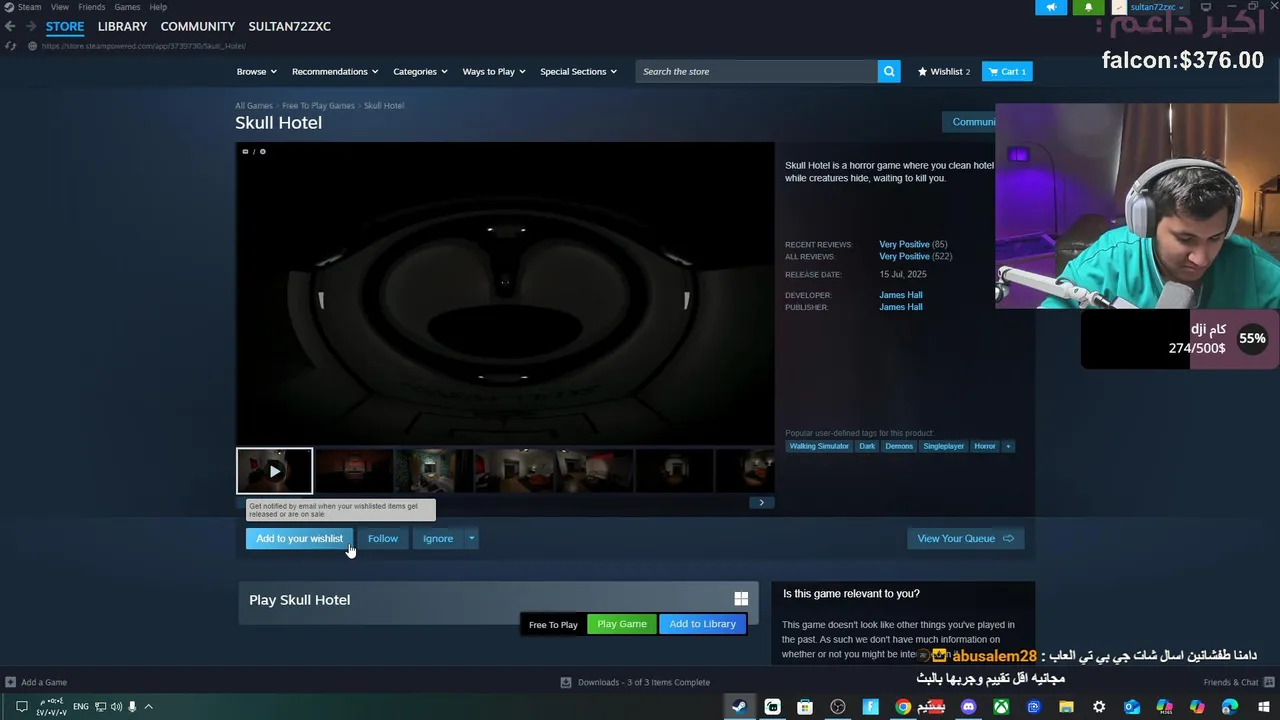Open the View menu

tap(60, 7)
